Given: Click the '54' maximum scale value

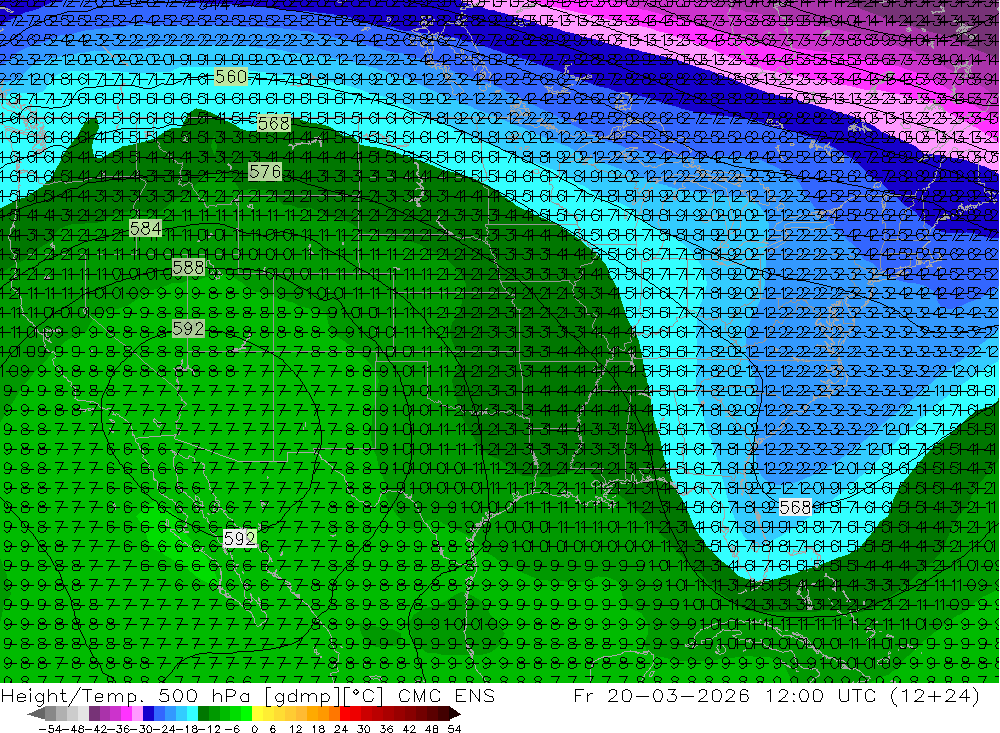Looking at the screenshot, I should (454, 729).
